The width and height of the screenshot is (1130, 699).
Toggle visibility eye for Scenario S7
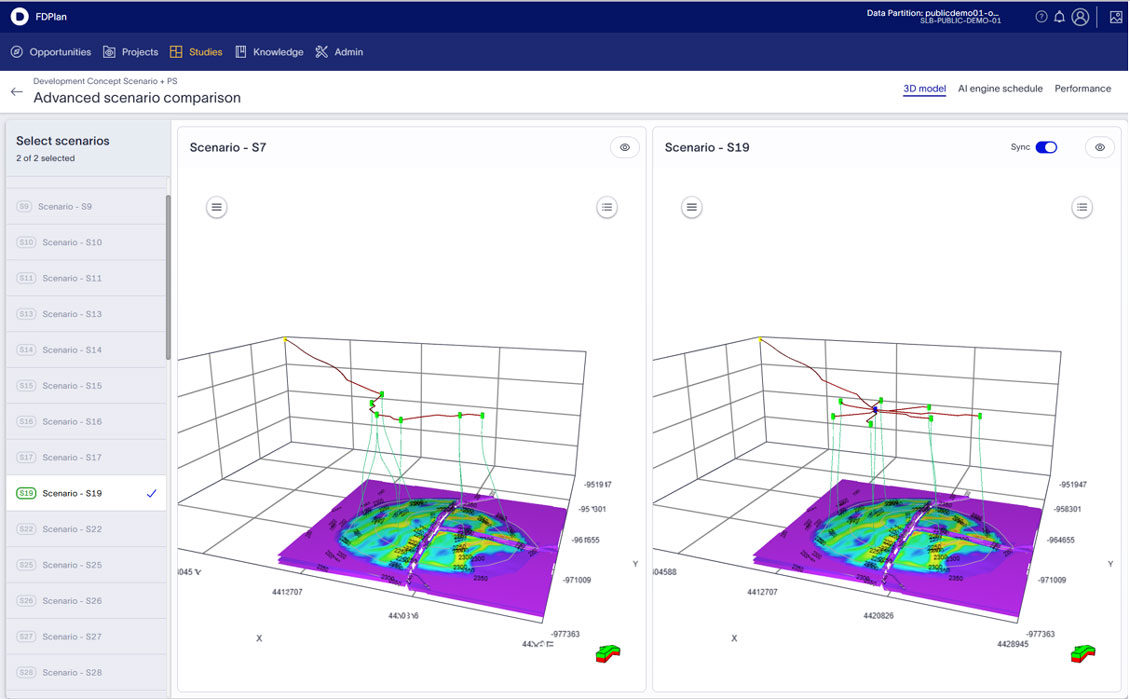pos(625,147)
